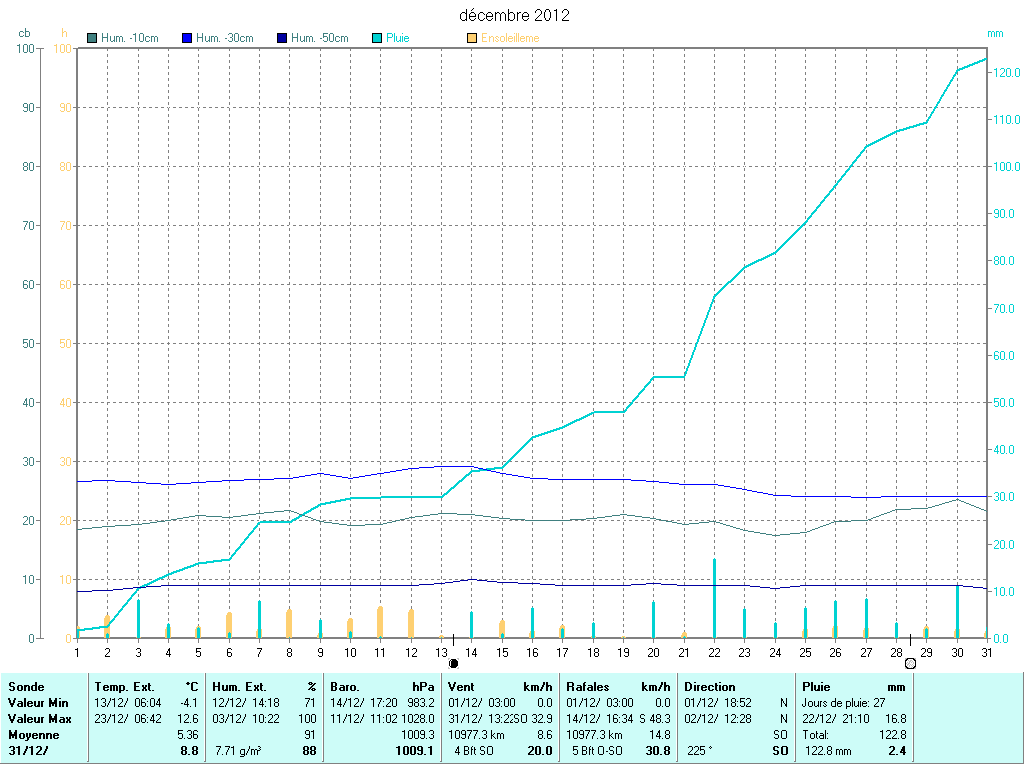Click the Pluie legend cyan square
Viewport: 1024px width, 764px height.
click(x=377, y=38)
